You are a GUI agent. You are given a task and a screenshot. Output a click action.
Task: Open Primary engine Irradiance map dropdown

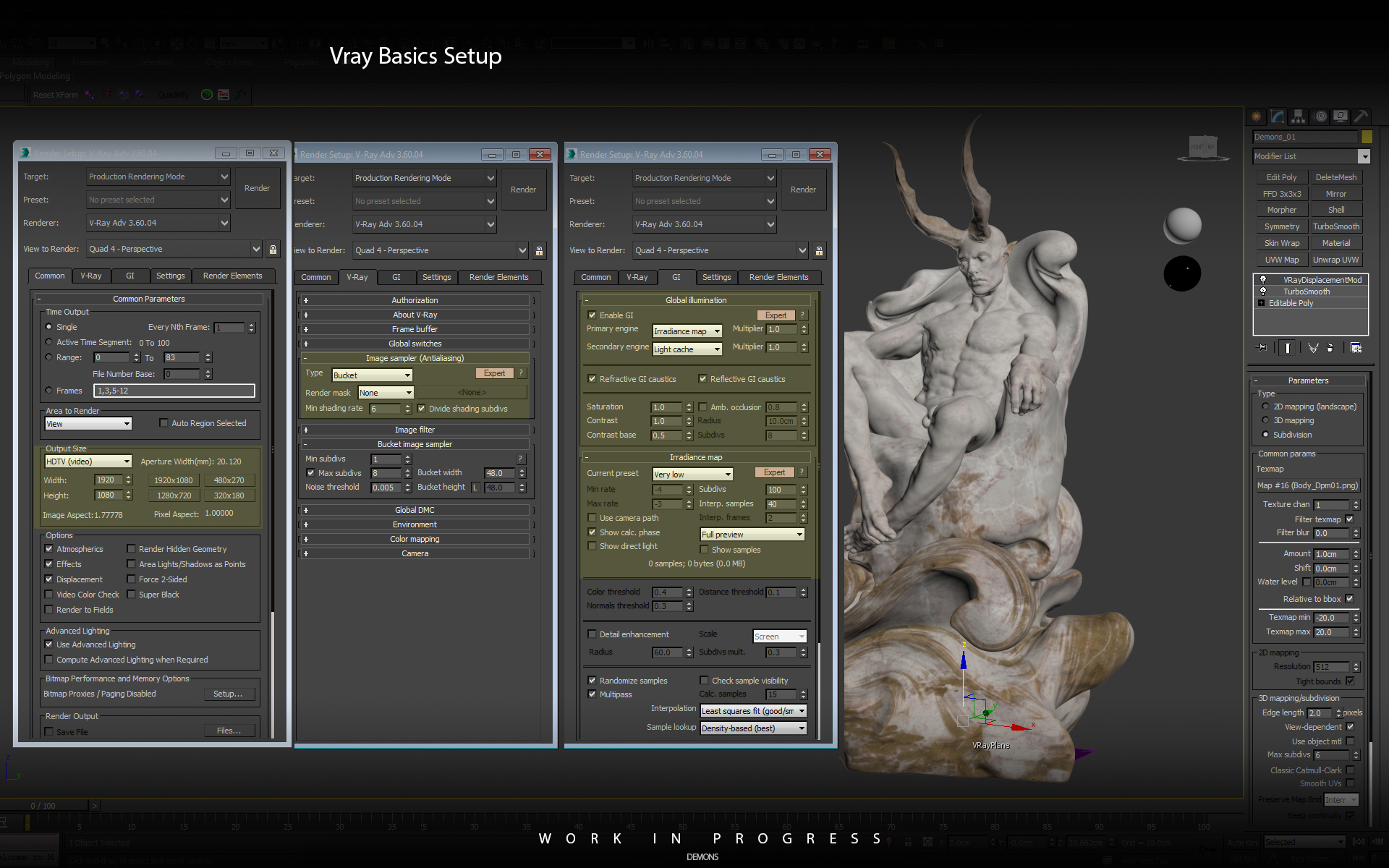pyautogui.click(x=687, y=331)
